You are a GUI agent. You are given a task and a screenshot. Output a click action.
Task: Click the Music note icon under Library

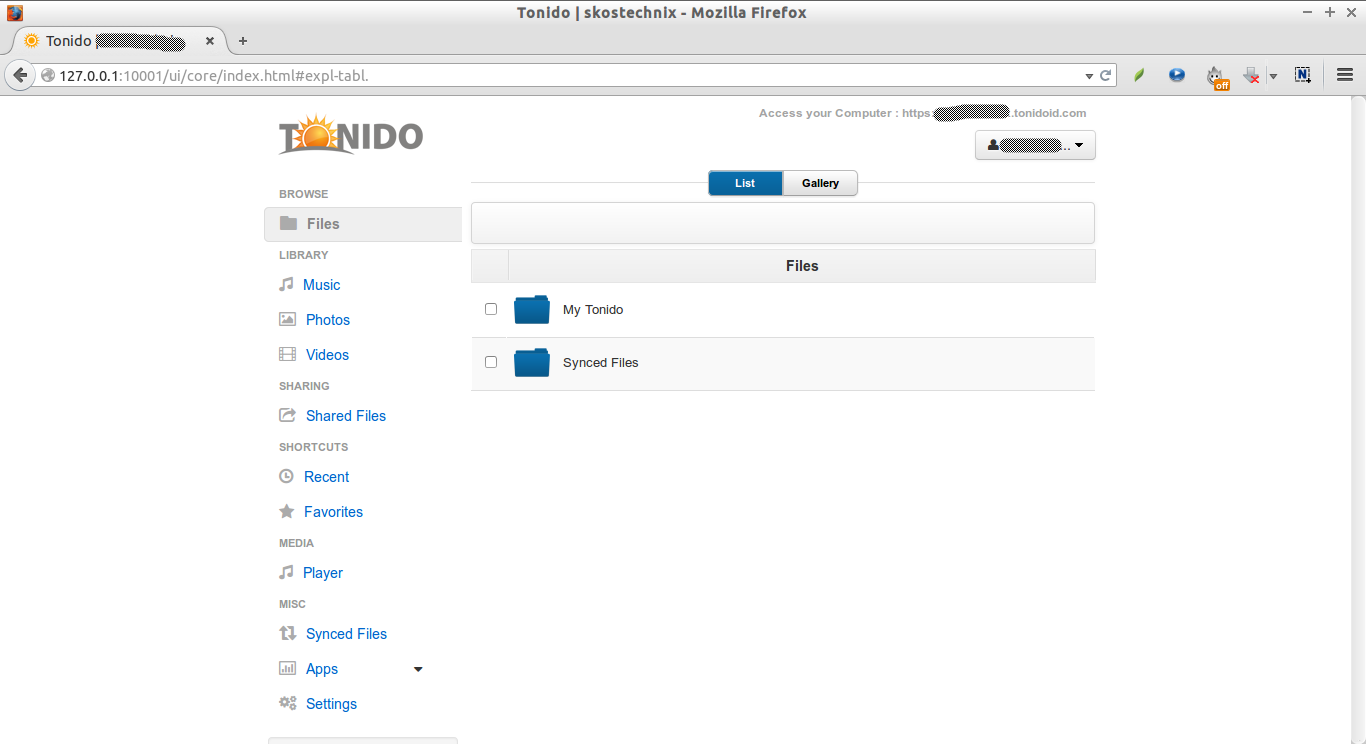(x=286, y=284)
